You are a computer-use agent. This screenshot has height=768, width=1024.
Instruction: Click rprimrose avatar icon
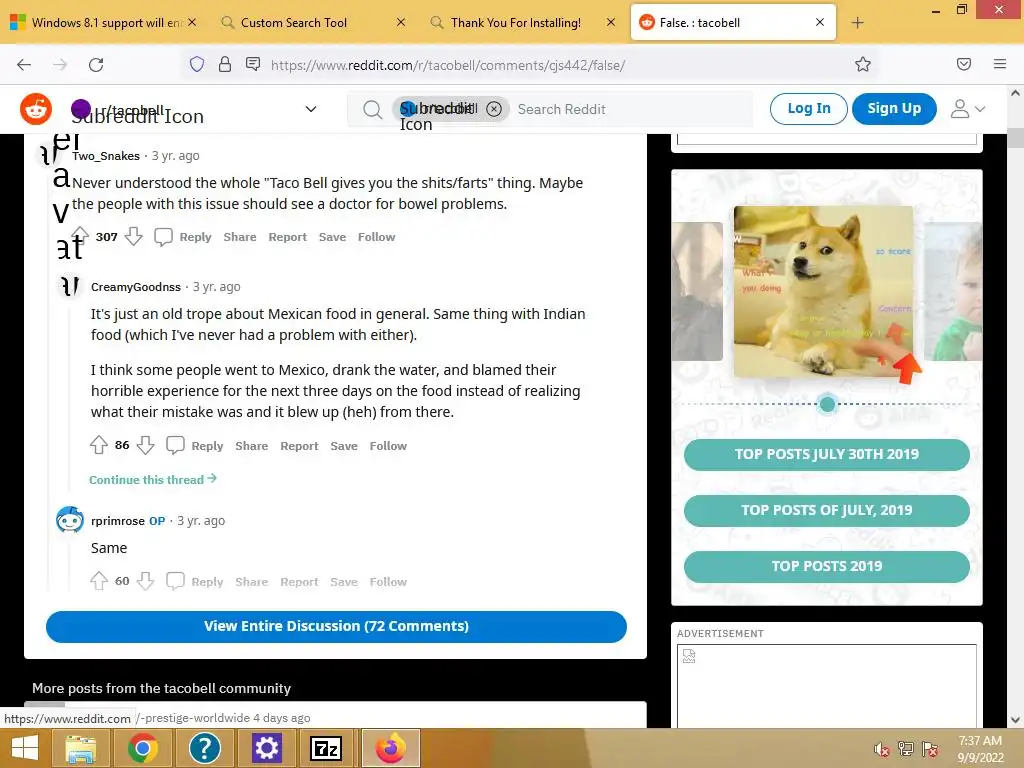70,520
